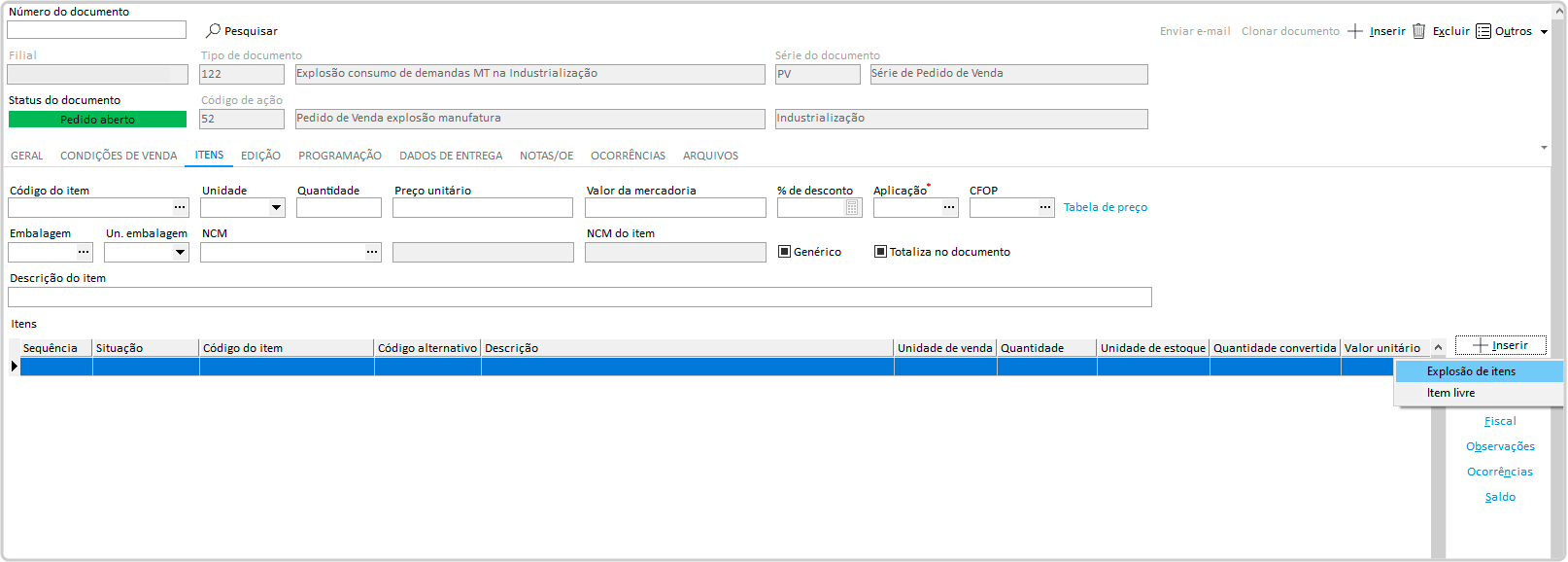Viewport: 1568px width, 562px height.
Task: Click the Pesquisar magnifier icon
Action: [213, 31]
